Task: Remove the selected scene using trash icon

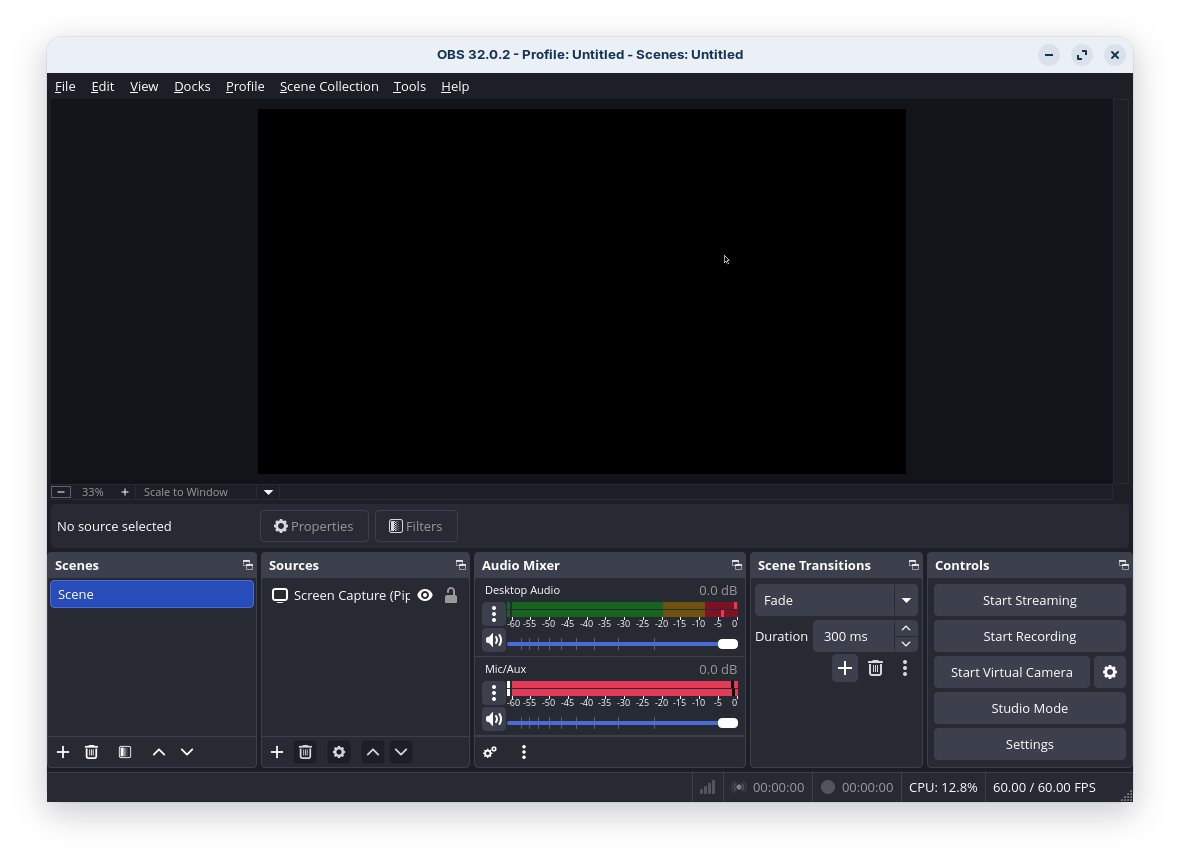Action: coord(91,752)
